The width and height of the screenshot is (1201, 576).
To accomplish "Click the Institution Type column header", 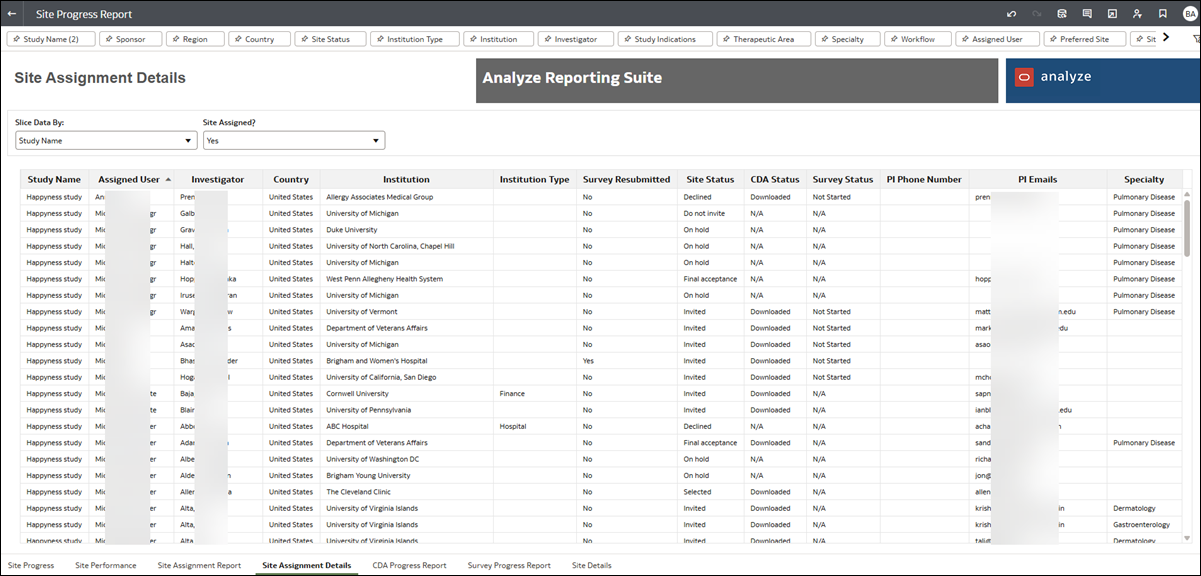I will (x=534, y=180).
